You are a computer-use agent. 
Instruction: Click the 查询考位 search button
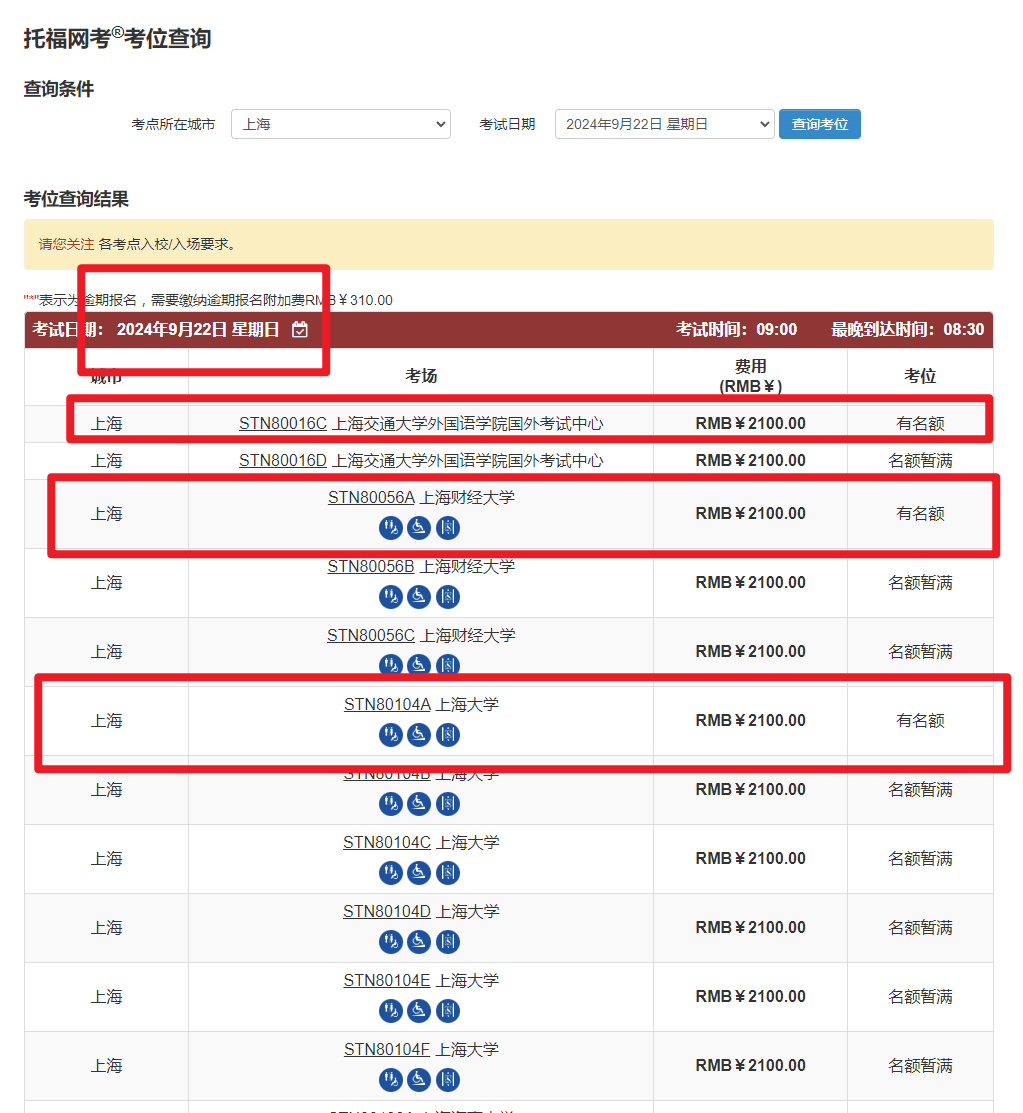click(x=820, y=124)
